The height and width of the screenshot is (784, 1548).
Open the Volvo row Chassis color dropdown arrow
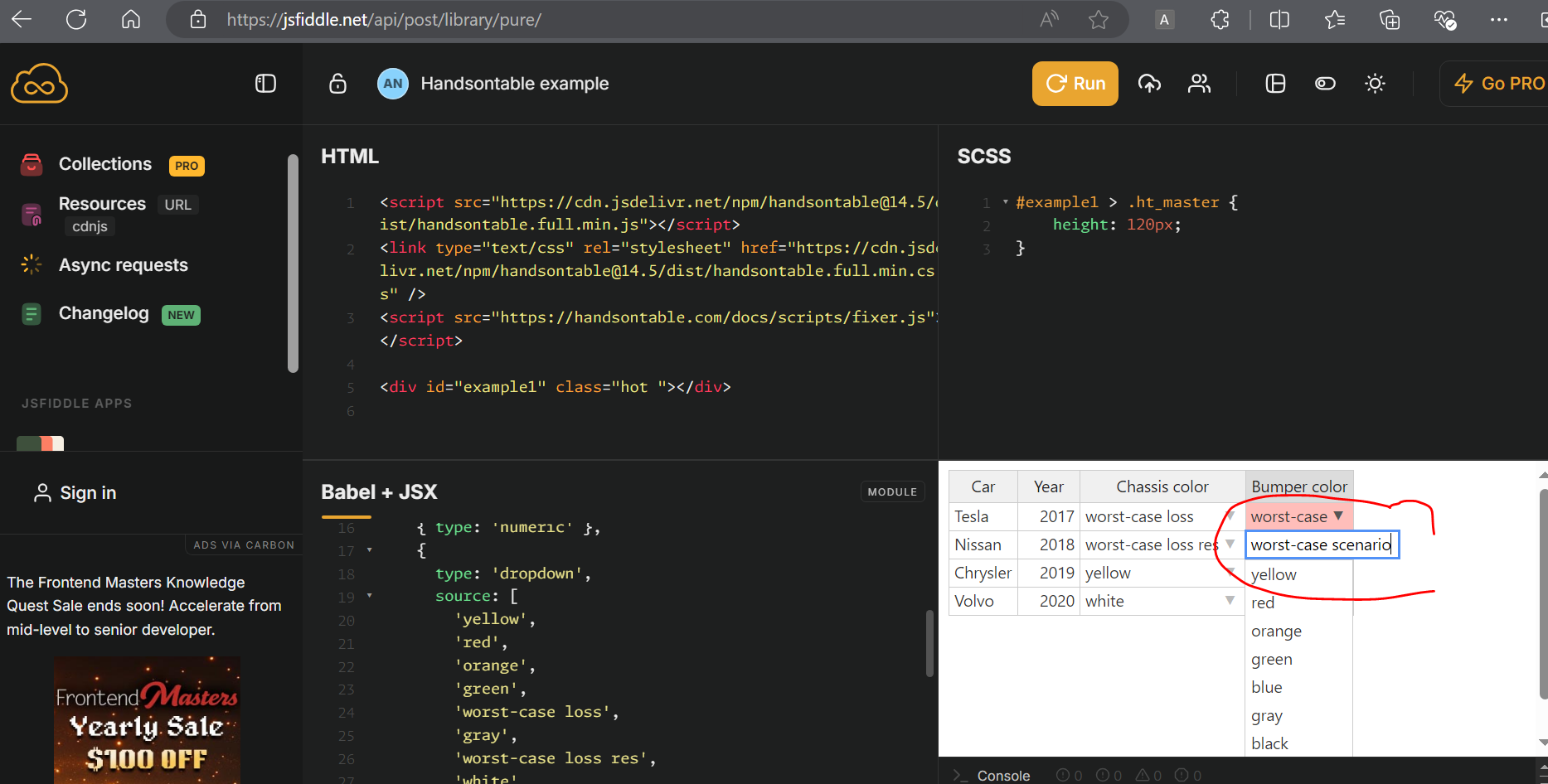pos(1230,600)
